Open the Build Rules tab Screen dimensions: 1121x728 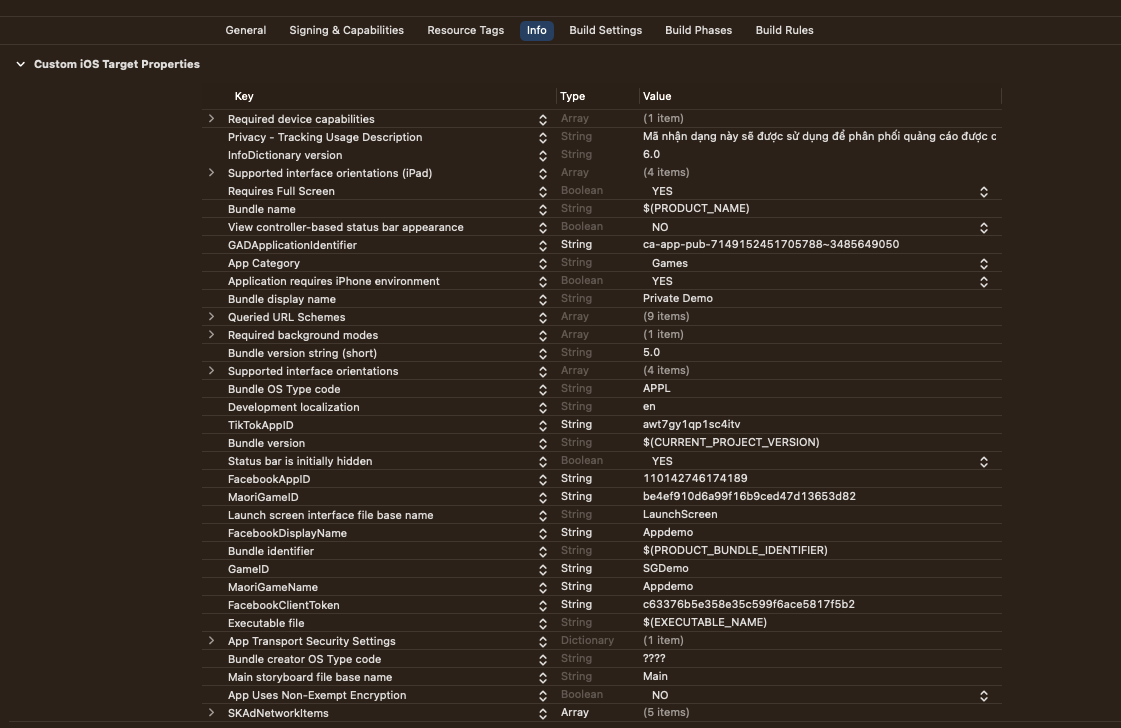784,30
